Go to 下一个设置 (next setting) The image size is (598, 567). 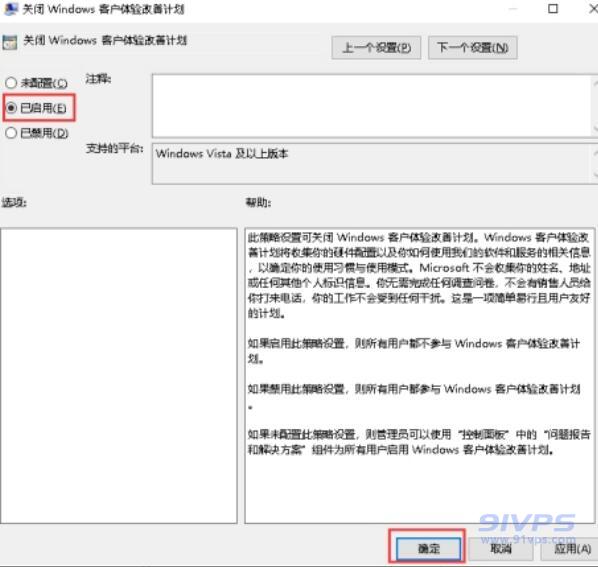tap(473, 48)
